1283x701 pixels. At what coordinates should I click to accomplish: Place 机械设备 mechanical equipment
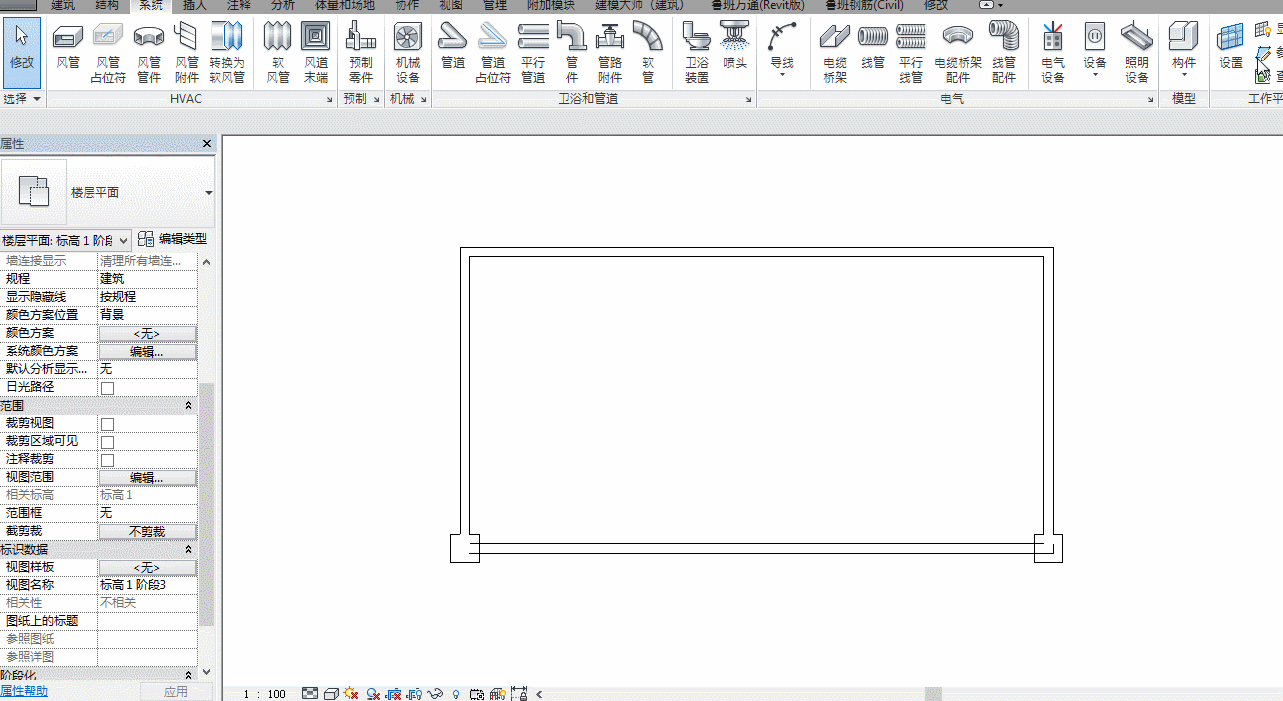[x=408, y=51]
